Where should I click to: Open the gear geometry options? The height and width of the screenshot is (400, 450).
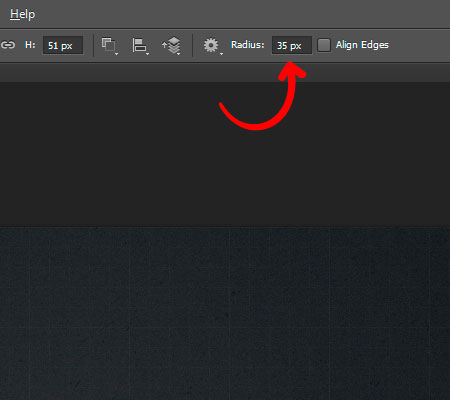pyautogui.click(x=212, y=45)
